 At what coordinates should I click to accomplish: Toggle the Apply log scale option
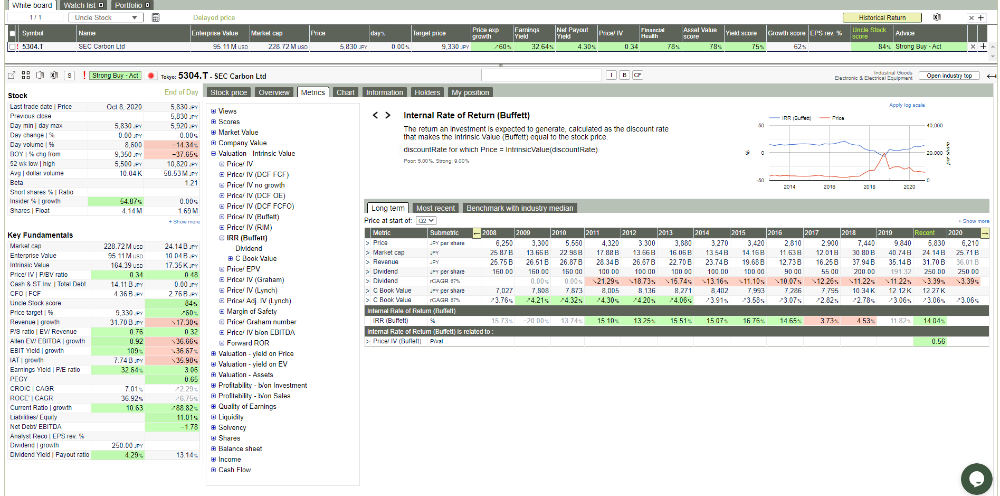coord(909,105)
